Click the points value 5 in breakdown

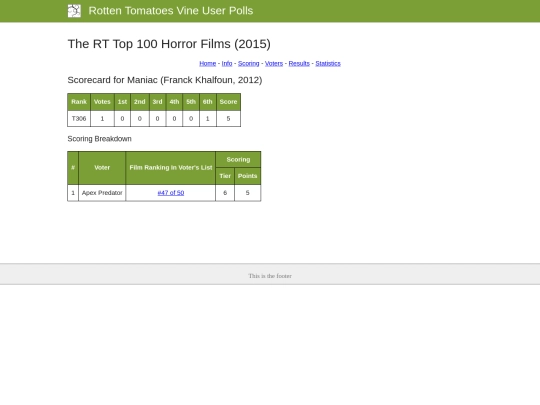248,193
